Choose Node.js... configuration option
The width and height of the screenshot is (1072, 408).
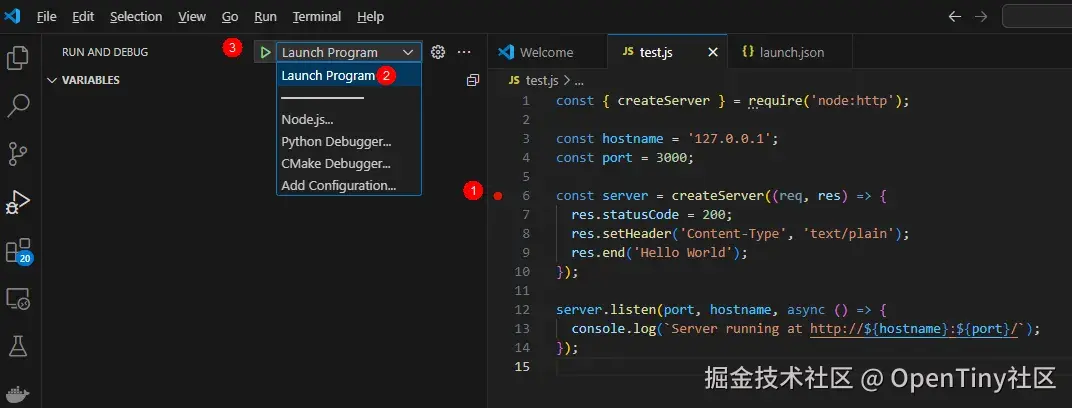(x=349, y=120)
